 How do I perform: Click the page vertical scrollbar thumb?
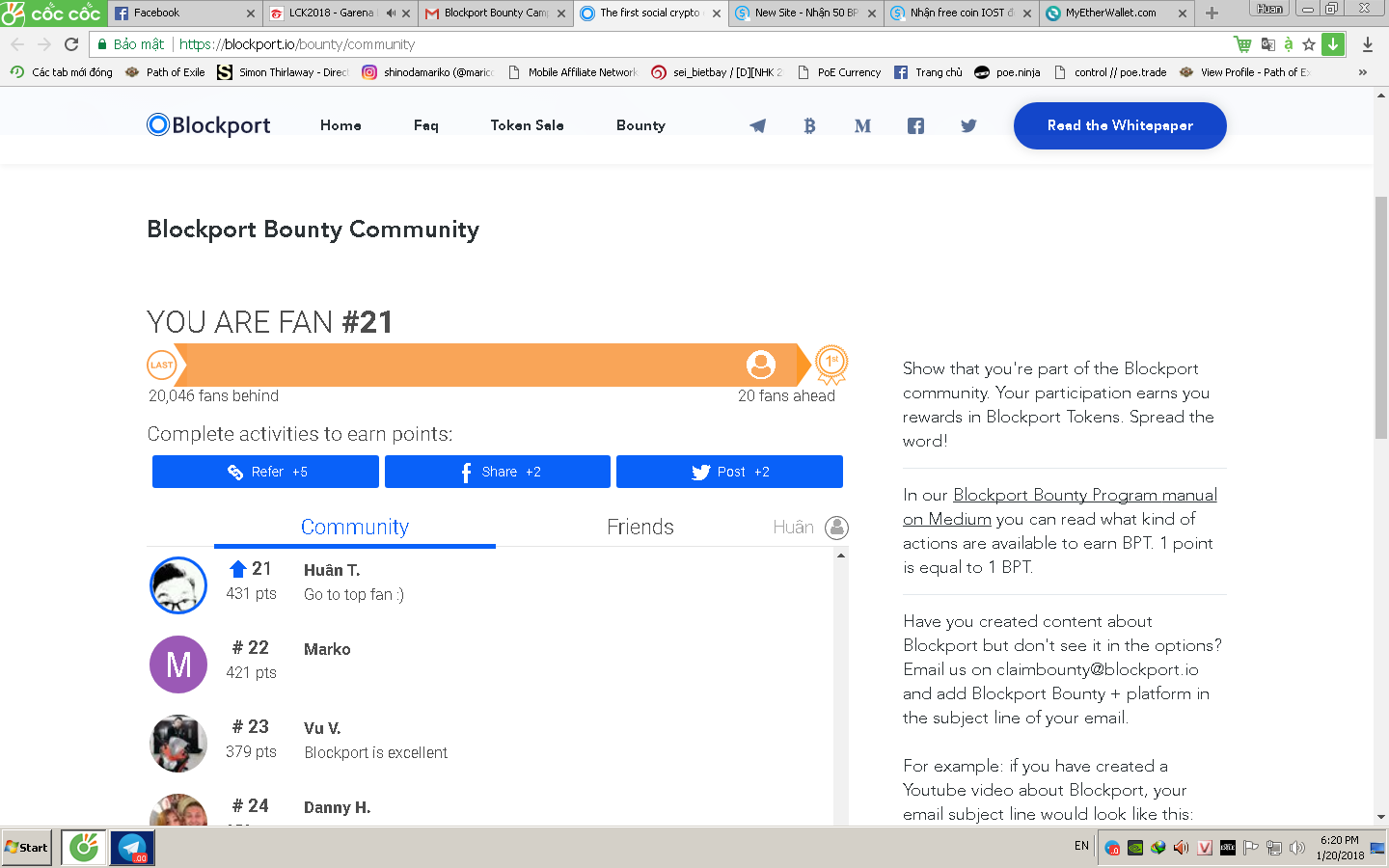(x=1381, y=317)
